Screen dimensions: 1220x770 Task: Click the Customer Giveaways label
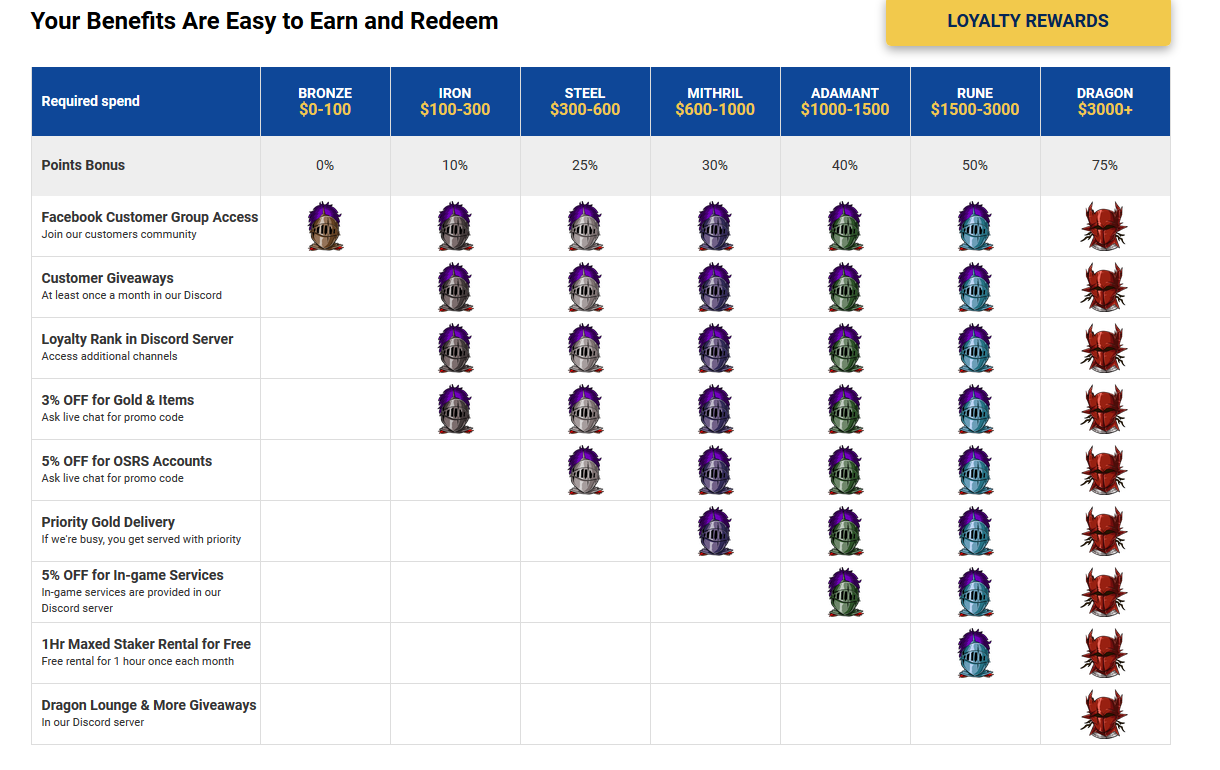coord(108,278)
